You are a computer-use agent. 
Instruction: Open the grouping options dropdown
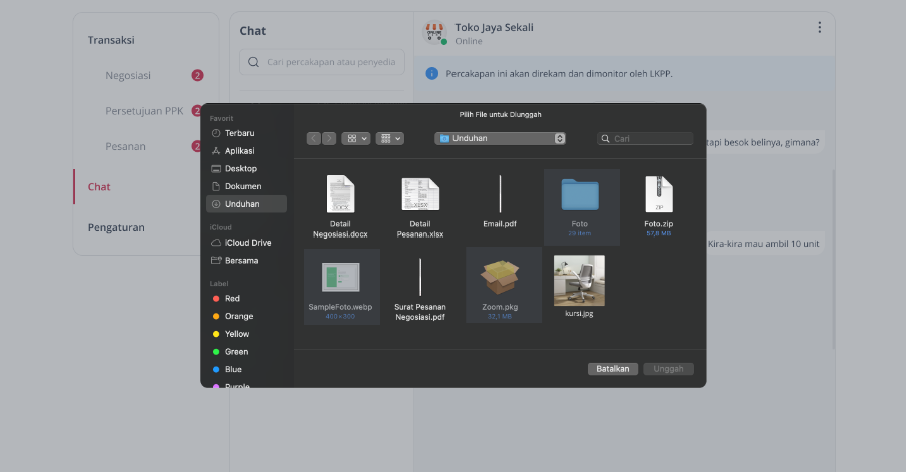(x=389, y=139)
